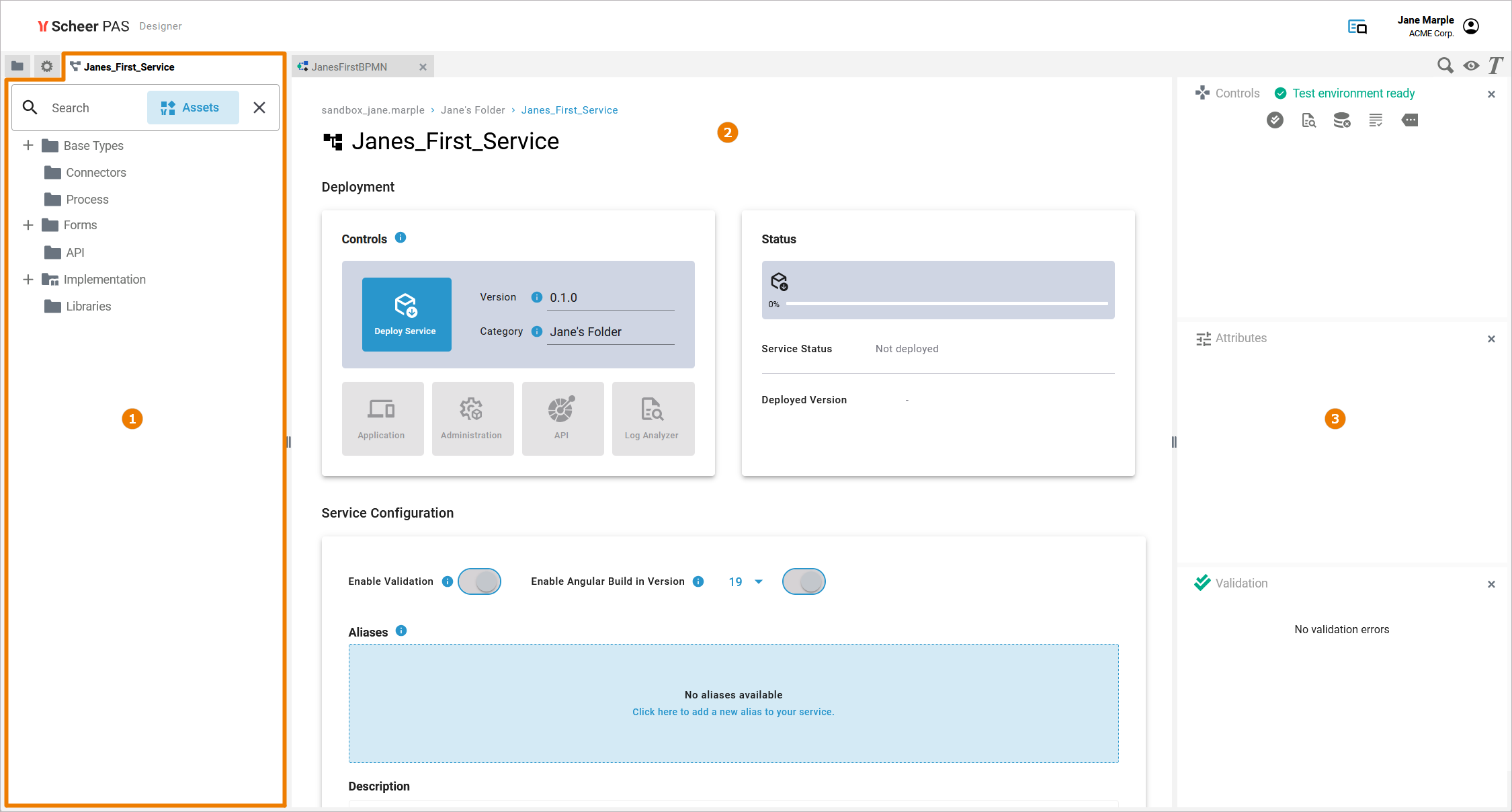This screenshot has height=812, width=1512.
Task: Click the Deploy Service button
Action: (x=406, y=314)
